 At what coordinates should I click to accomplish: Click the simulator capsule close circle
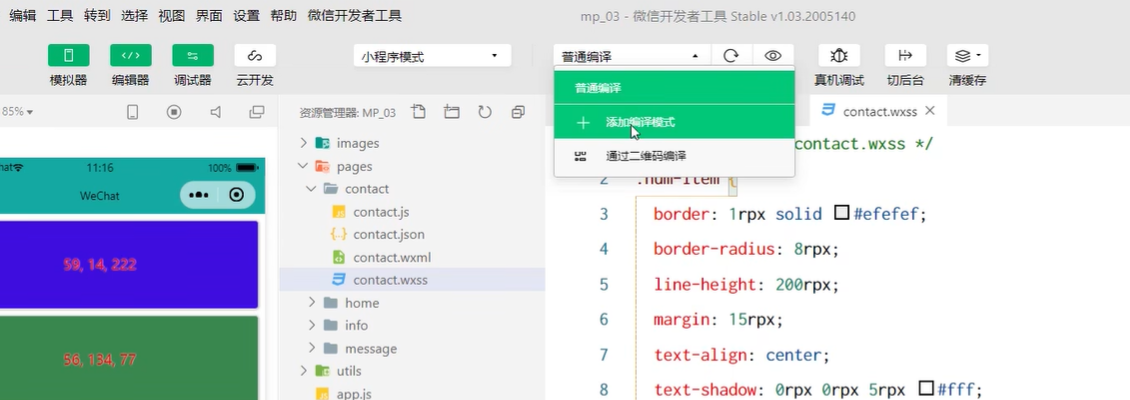coord(236,195)
